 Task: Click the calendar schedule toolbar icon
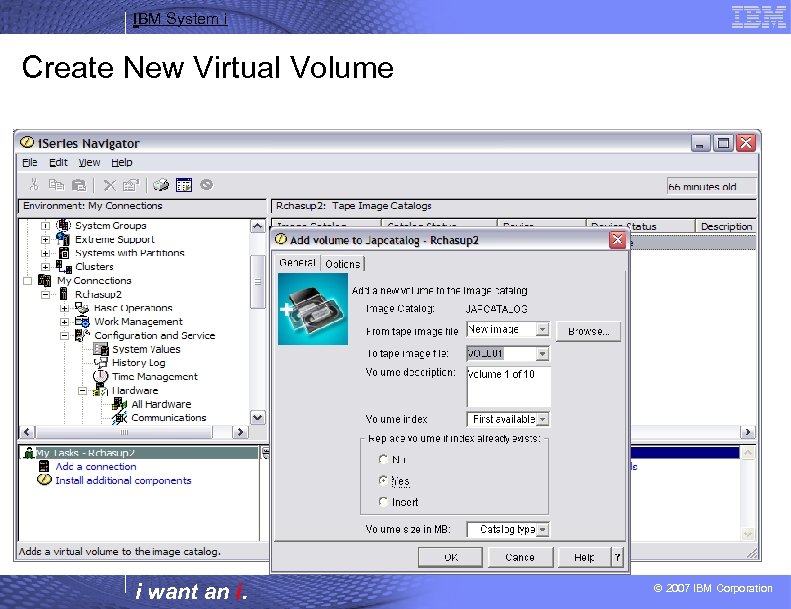pos(184,185)
